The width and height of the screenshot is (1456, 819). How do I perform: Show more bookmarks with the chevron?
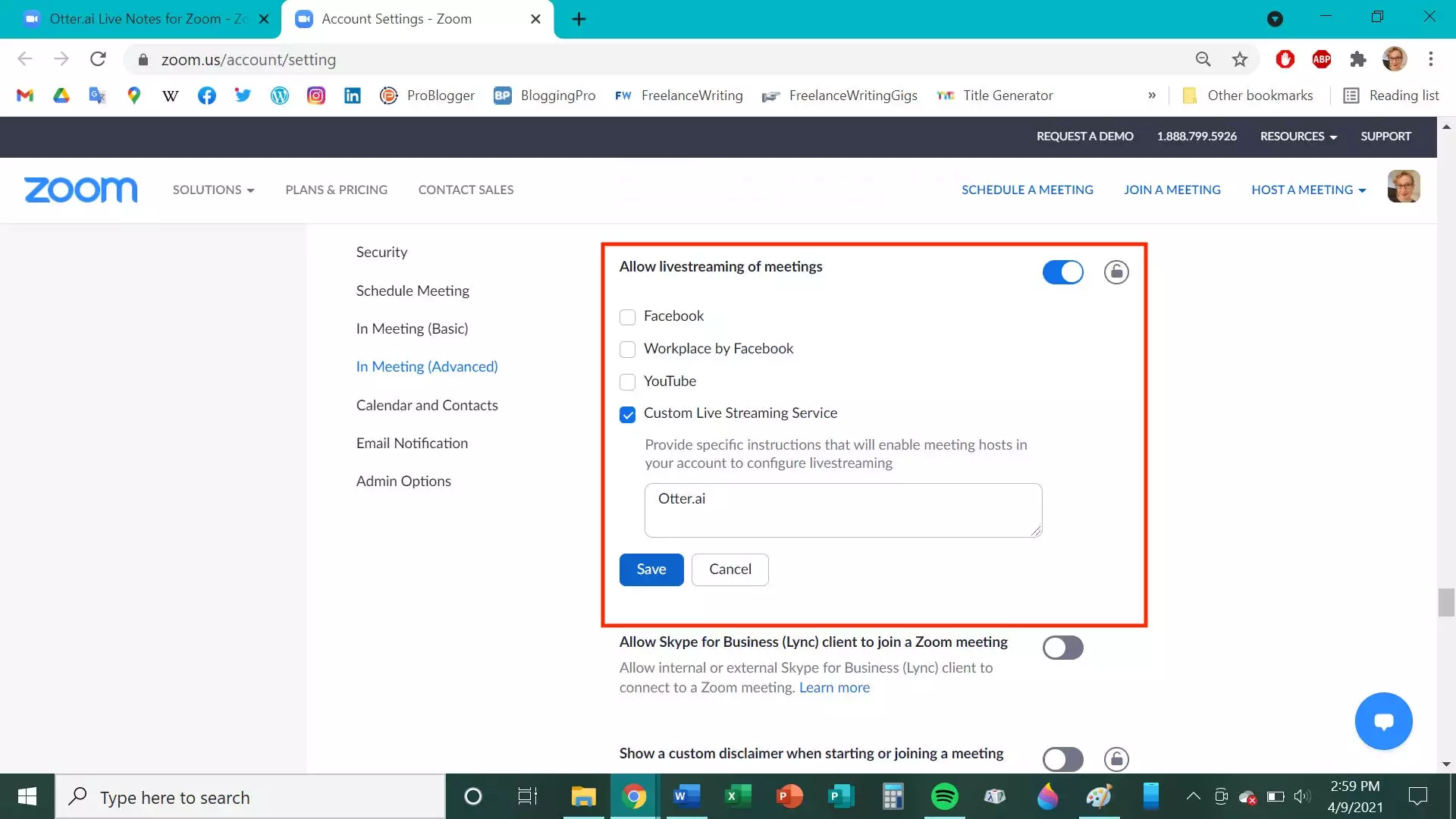pyautogui.click(x=1152, y=96)
